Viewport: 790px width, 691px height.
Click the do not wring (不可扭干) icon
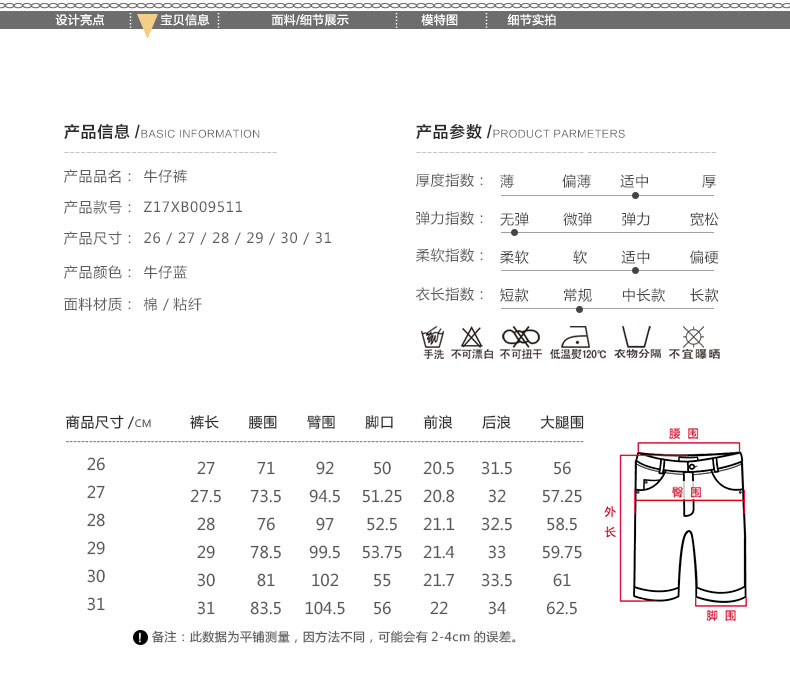point(520,336)
